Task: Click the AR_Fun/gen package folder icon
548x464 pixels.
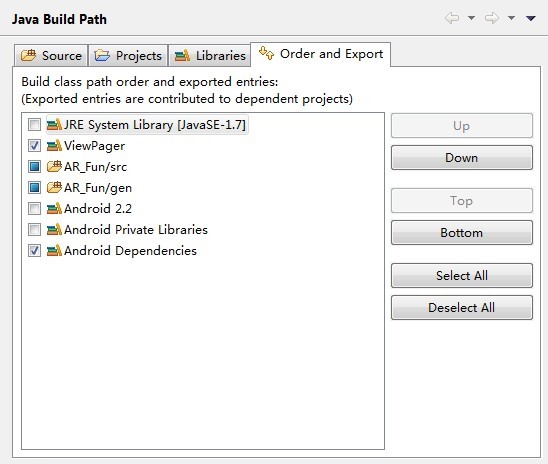Action: tap(54, 187)
